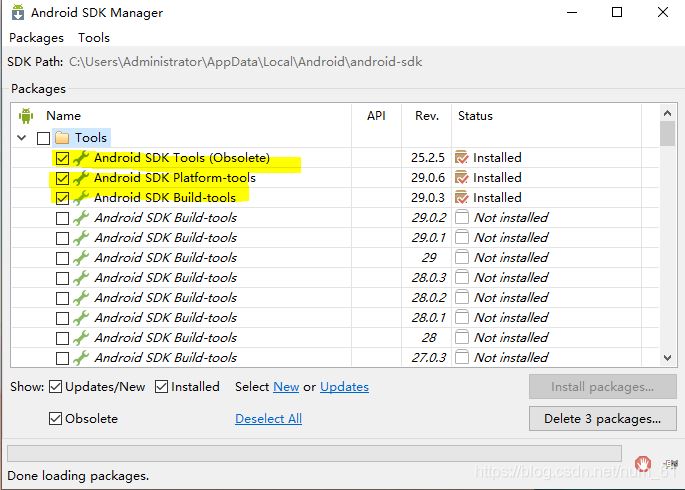Viewport: 685px width, 490px height.
Task: Click the loading progress bar
Action: point(314,453)
